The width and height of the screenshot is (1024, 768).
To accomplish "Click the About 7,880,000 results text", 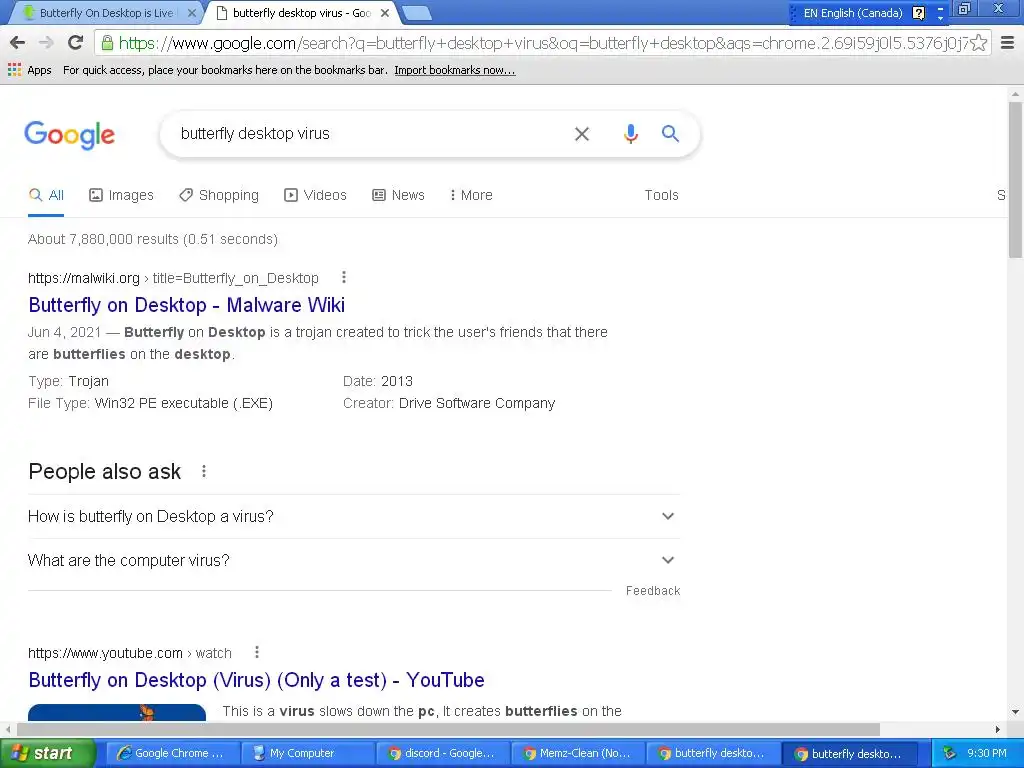I will pos(153,239).
